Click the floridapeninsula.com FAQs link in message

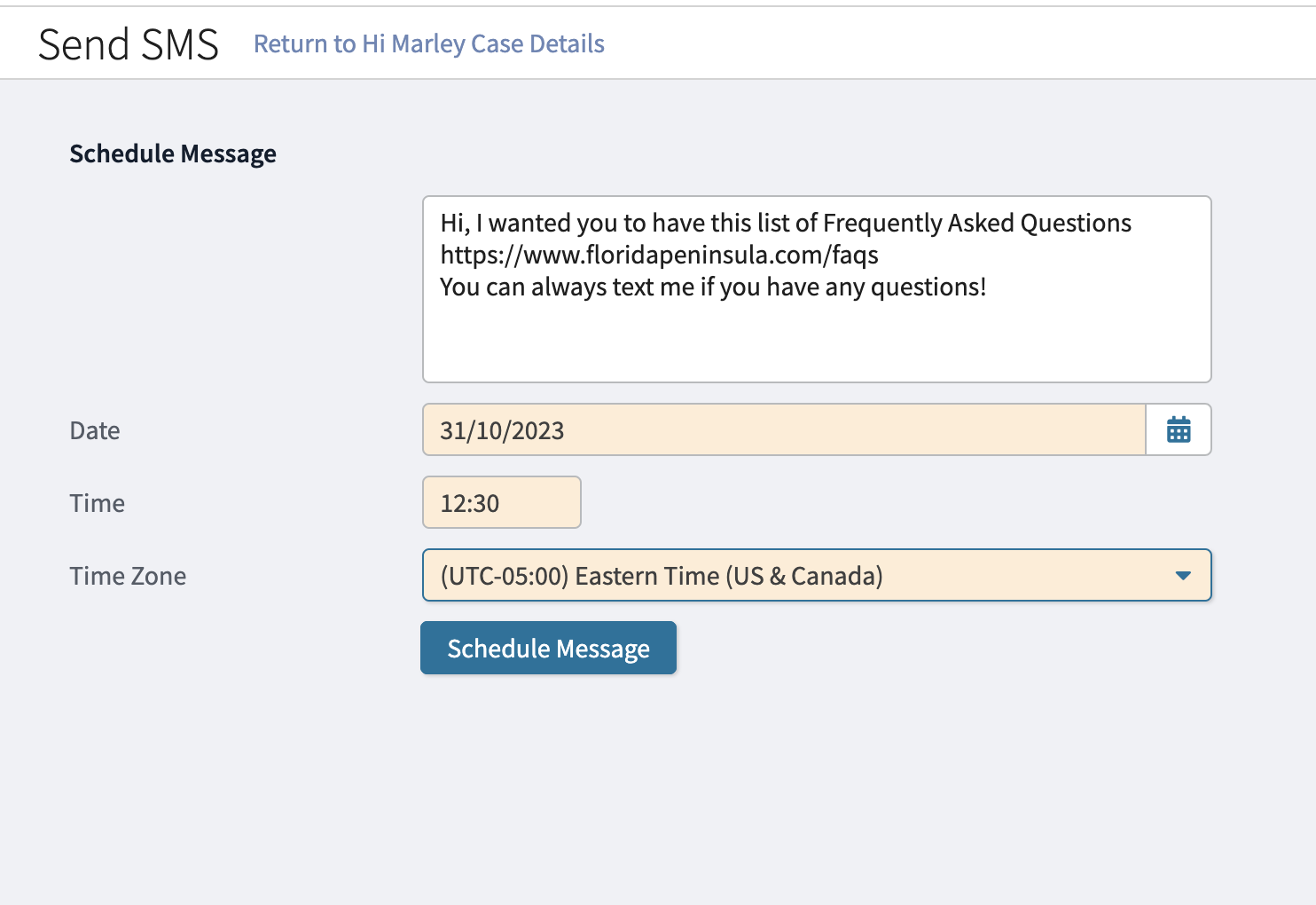(659, 255)
